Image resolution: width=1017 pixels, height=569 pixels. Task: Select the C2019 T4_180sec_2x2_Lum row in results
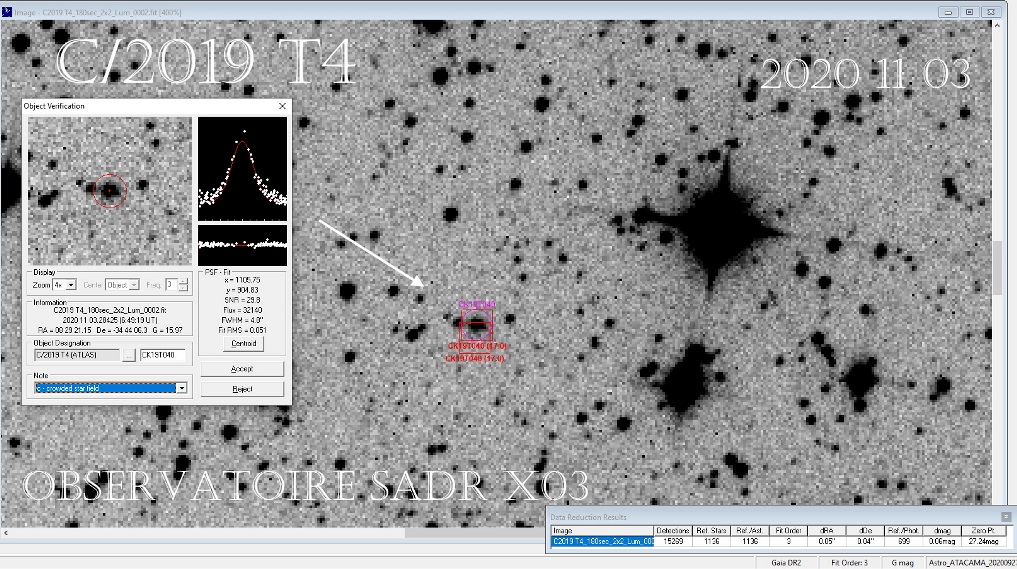602,541
